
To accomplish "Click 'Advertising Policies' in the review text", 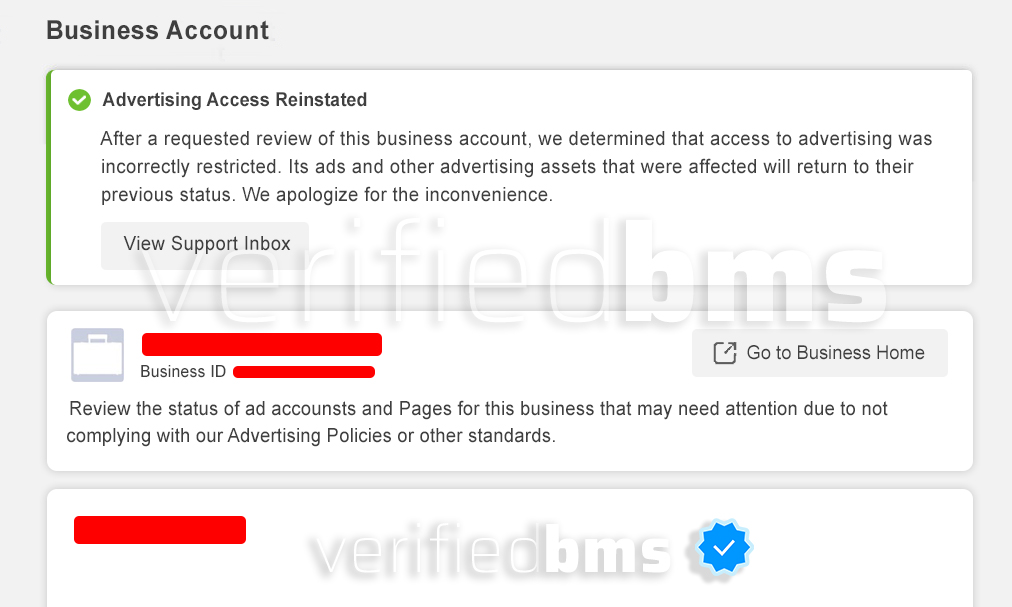I will coord(309,436).
